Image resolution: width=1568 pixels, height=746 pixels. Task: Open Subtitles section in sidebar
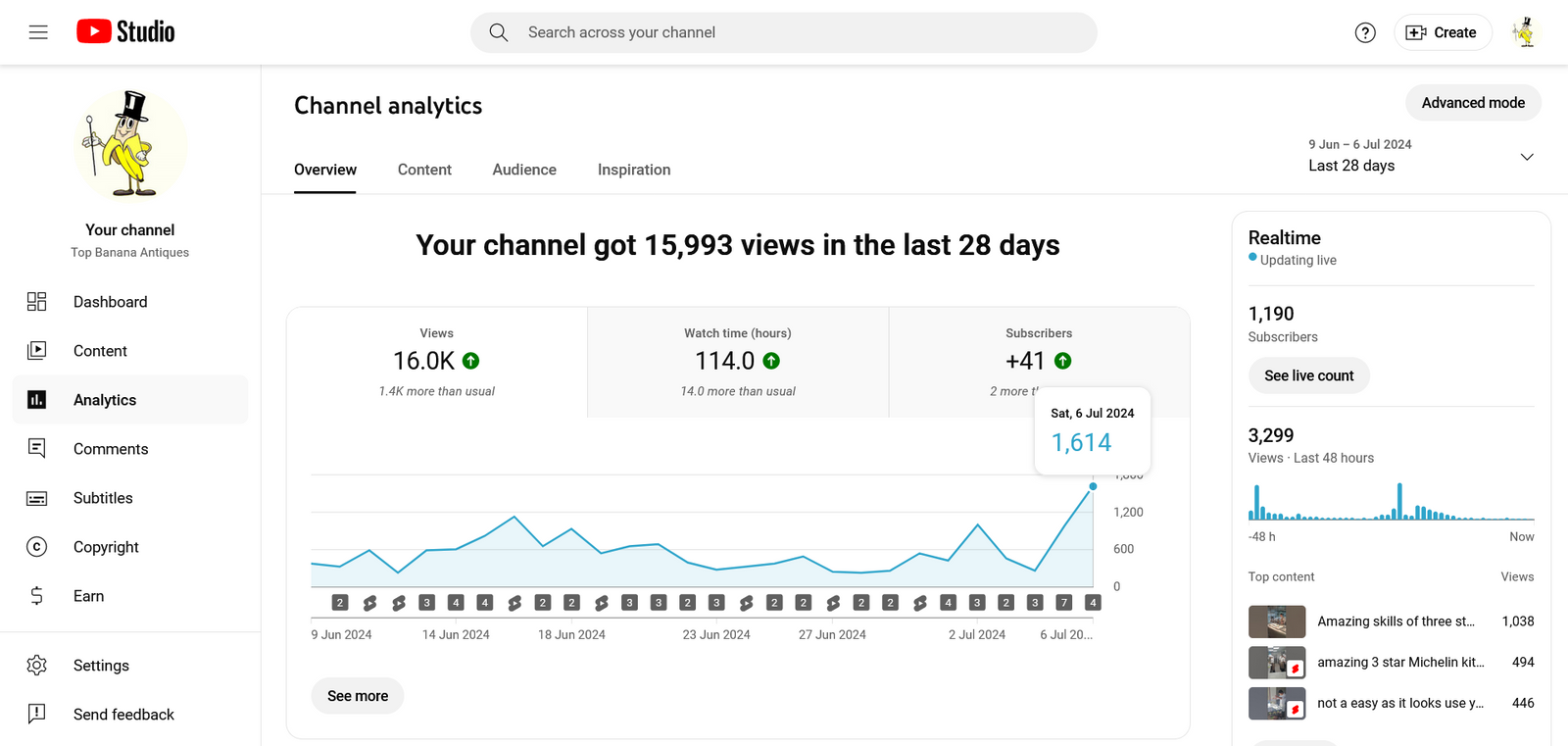[103, 498]
